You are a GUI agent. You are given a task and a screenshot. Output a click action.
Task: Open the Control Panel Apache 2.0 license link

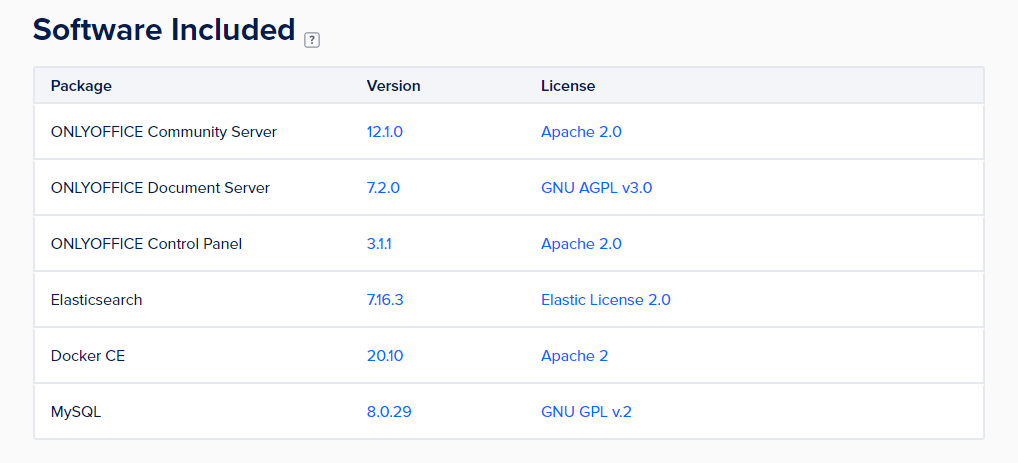point(581,244)
